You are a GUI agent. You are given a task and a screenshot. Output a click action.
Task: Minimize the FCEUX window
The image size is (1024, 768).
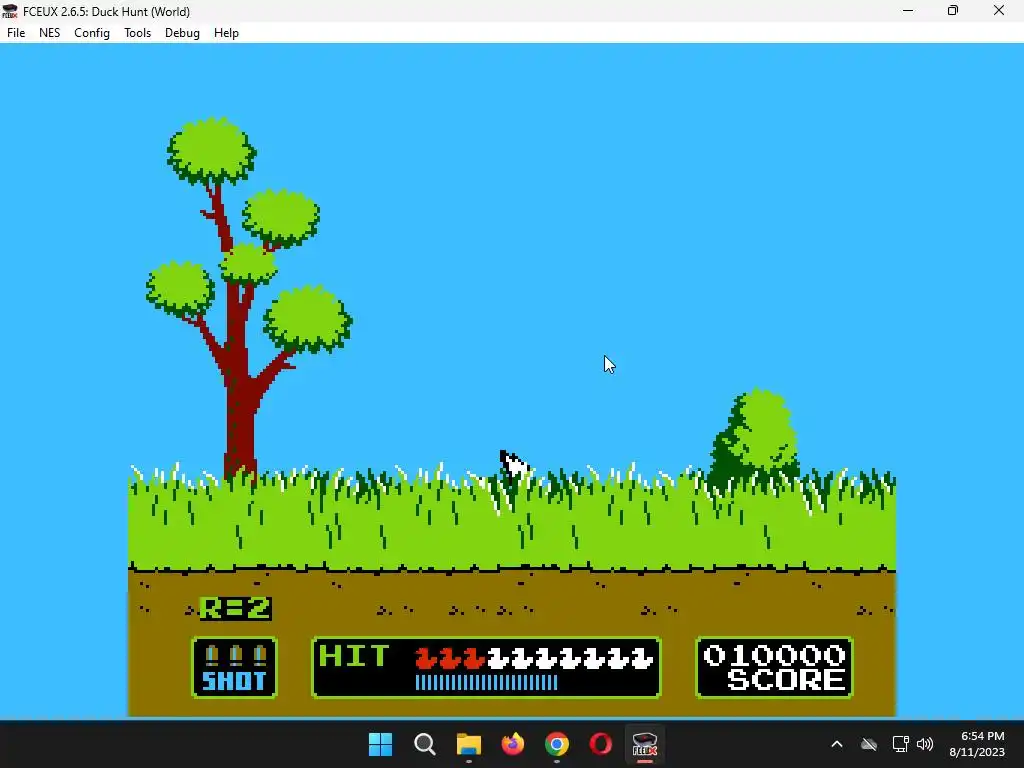tap(908, 11)
